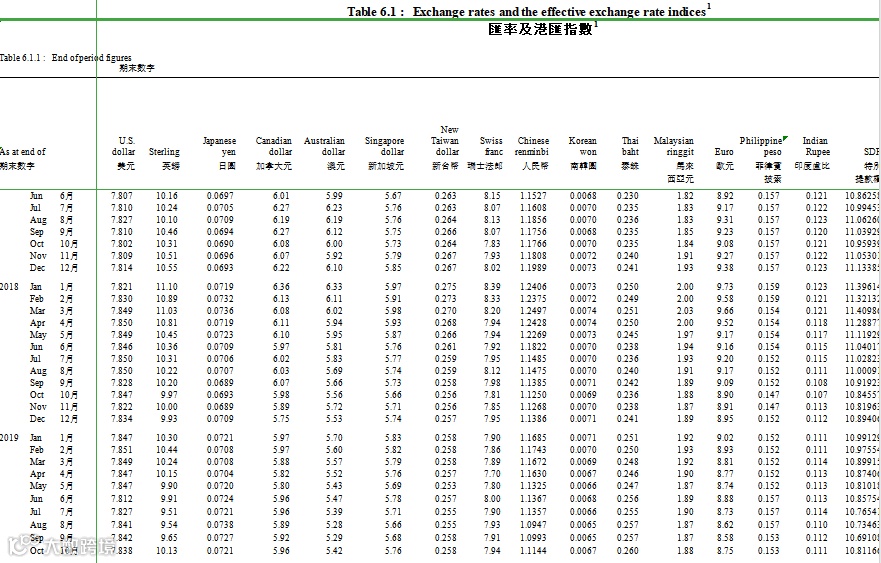Select Singapore dollar value 5.98
881x563 pixels.
tap(393, 311)
